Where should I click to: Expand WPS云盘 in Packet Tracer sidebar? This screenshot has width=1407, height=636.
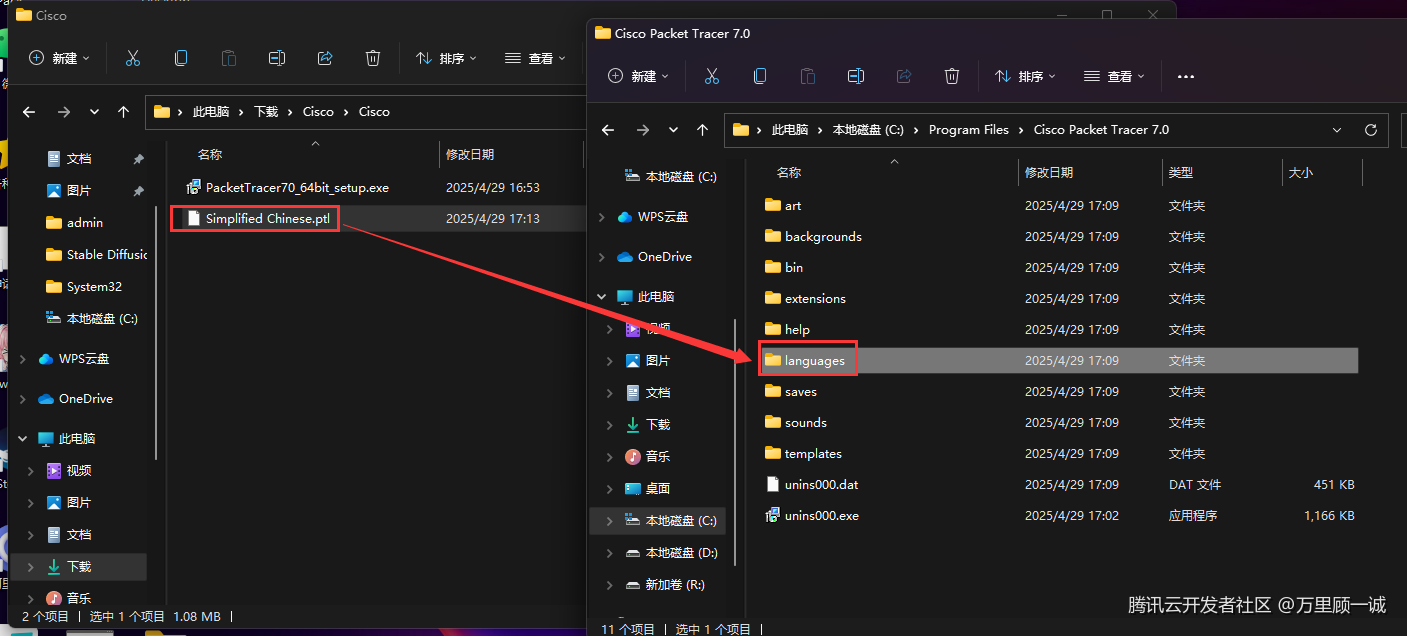click(x=601, y=217)
